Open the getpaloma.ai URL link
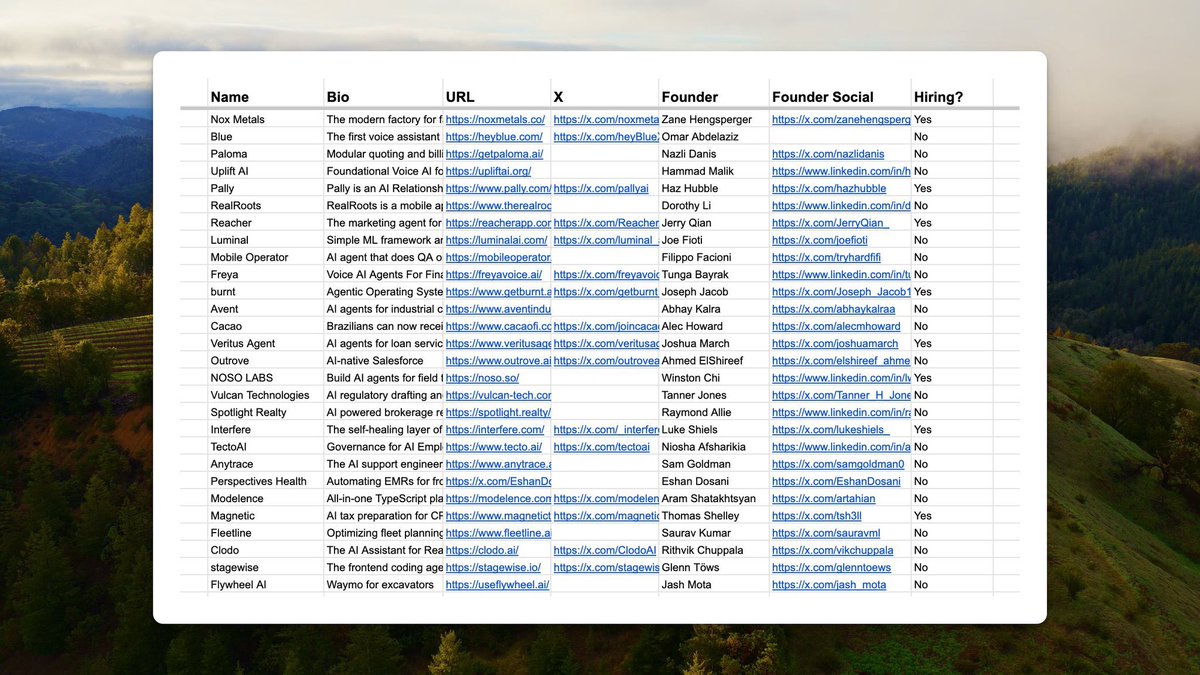1200x675 pixels. click(x=494, y=154)
